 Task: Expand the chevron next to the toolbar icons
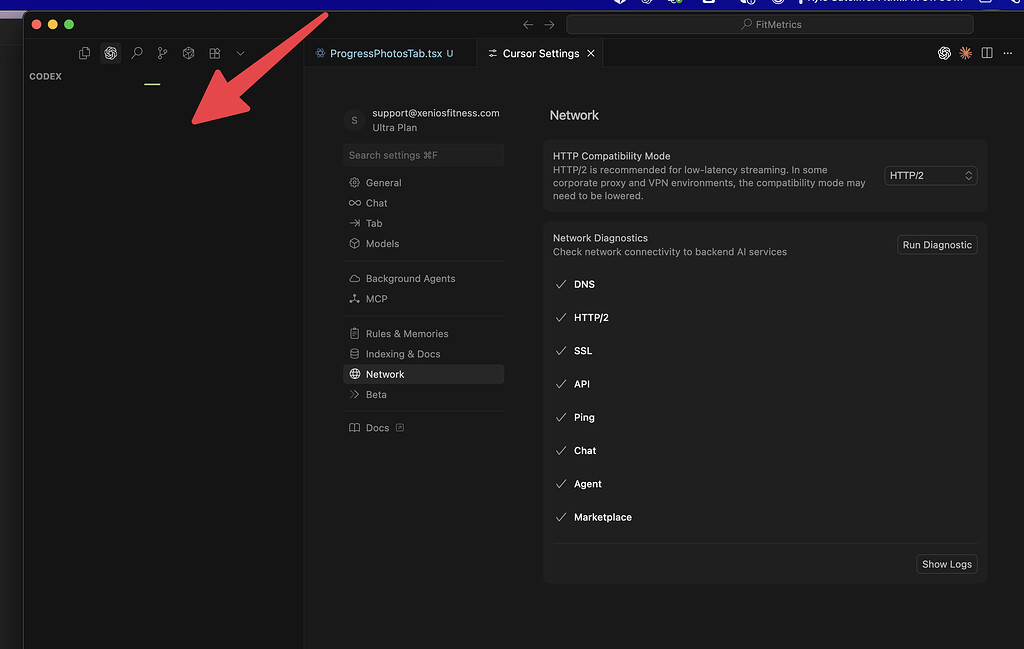coord(239,53)
